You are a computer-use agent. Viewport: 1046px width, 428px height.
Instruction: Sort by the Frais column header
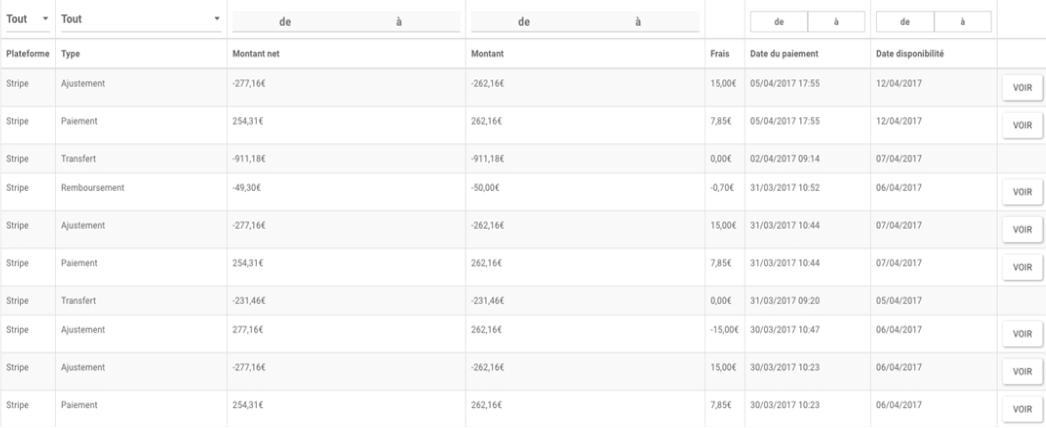click(x=720, y=54)
